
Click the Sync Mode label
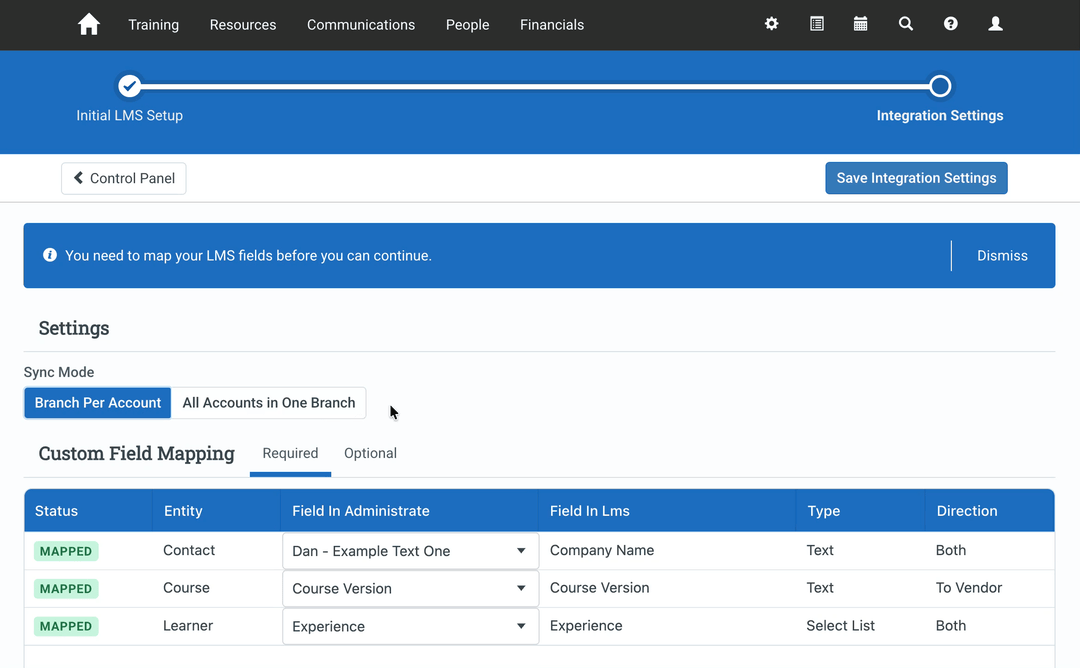click(x=59, y=372)
